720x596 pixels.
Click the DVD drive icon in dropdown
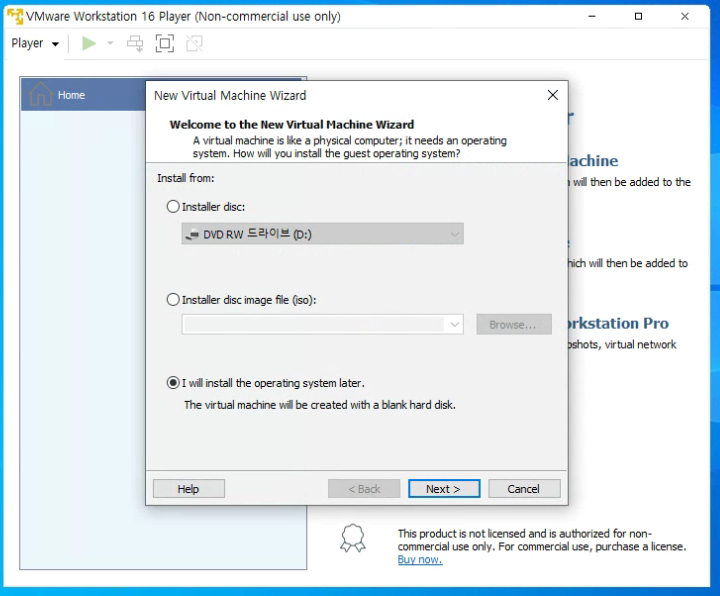(x=191, y=235)
